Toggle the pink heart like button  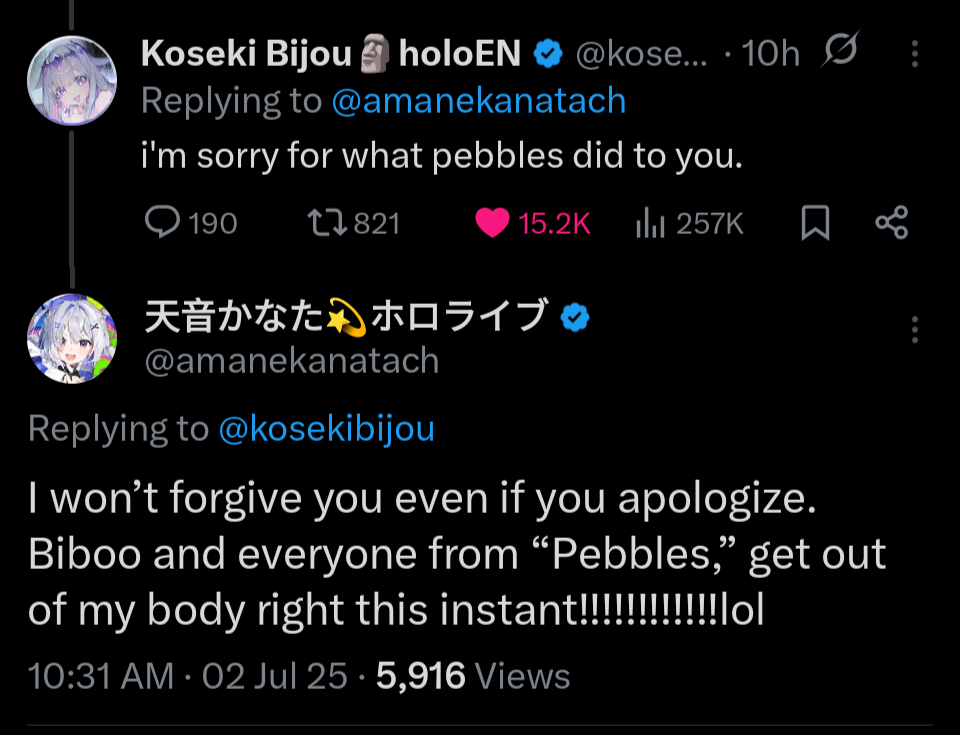click(492, 222)
